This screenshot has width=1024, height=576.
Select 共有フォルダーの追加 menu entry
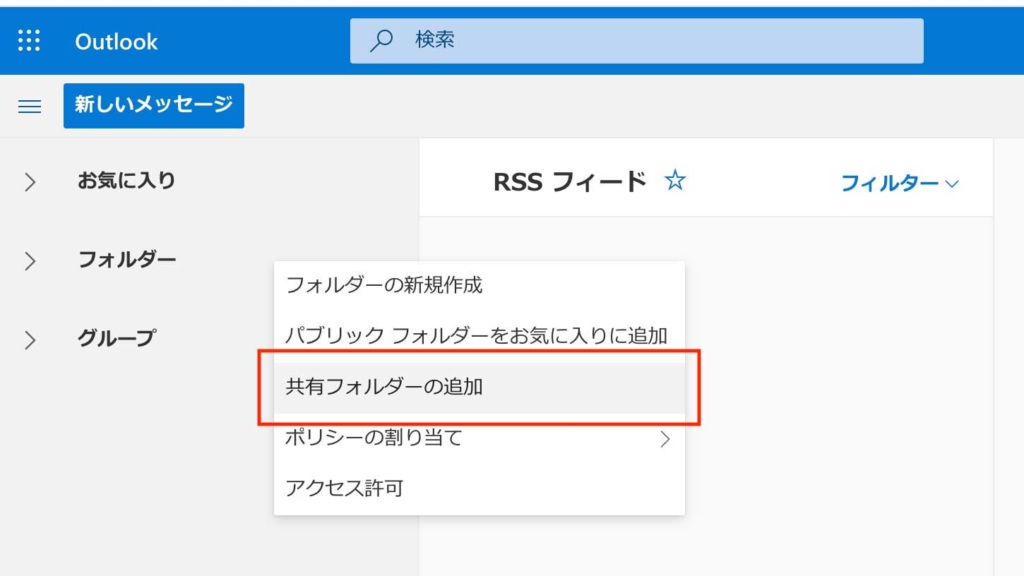point(479,387)
